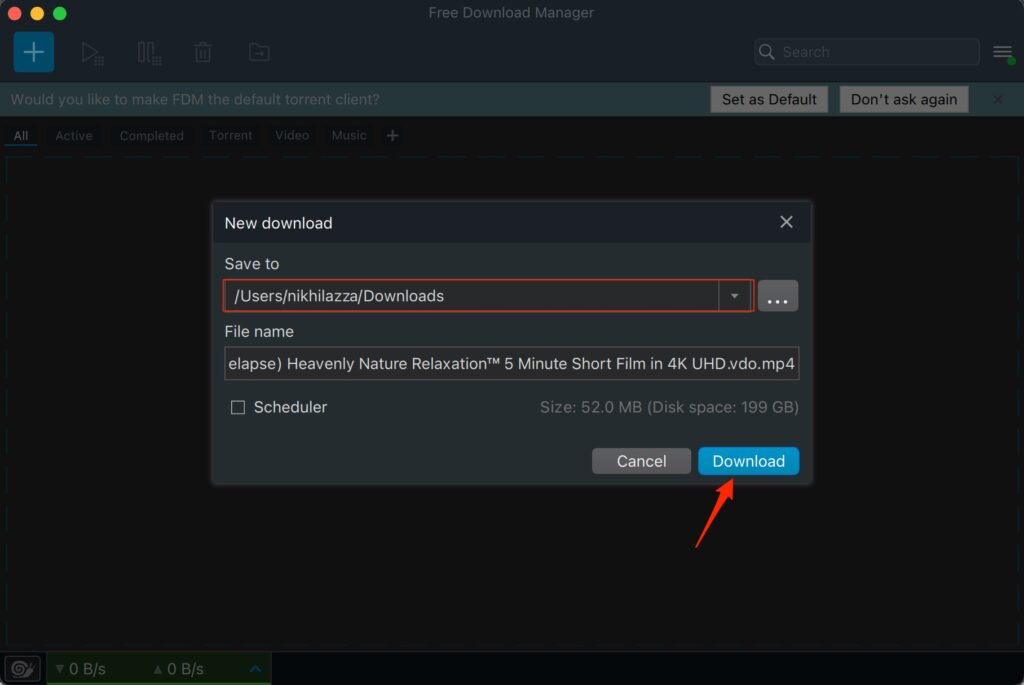Open the Torrent filter tab

tap(230, 135)
